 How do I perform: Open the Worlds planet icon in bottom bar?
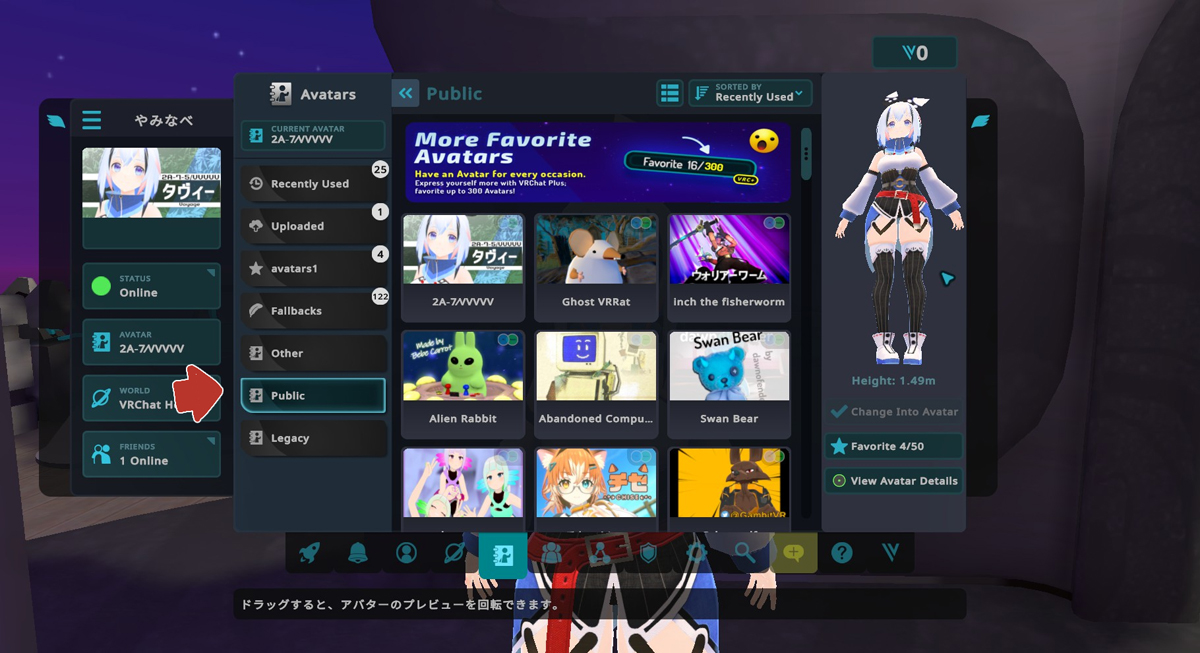[454, 553]
